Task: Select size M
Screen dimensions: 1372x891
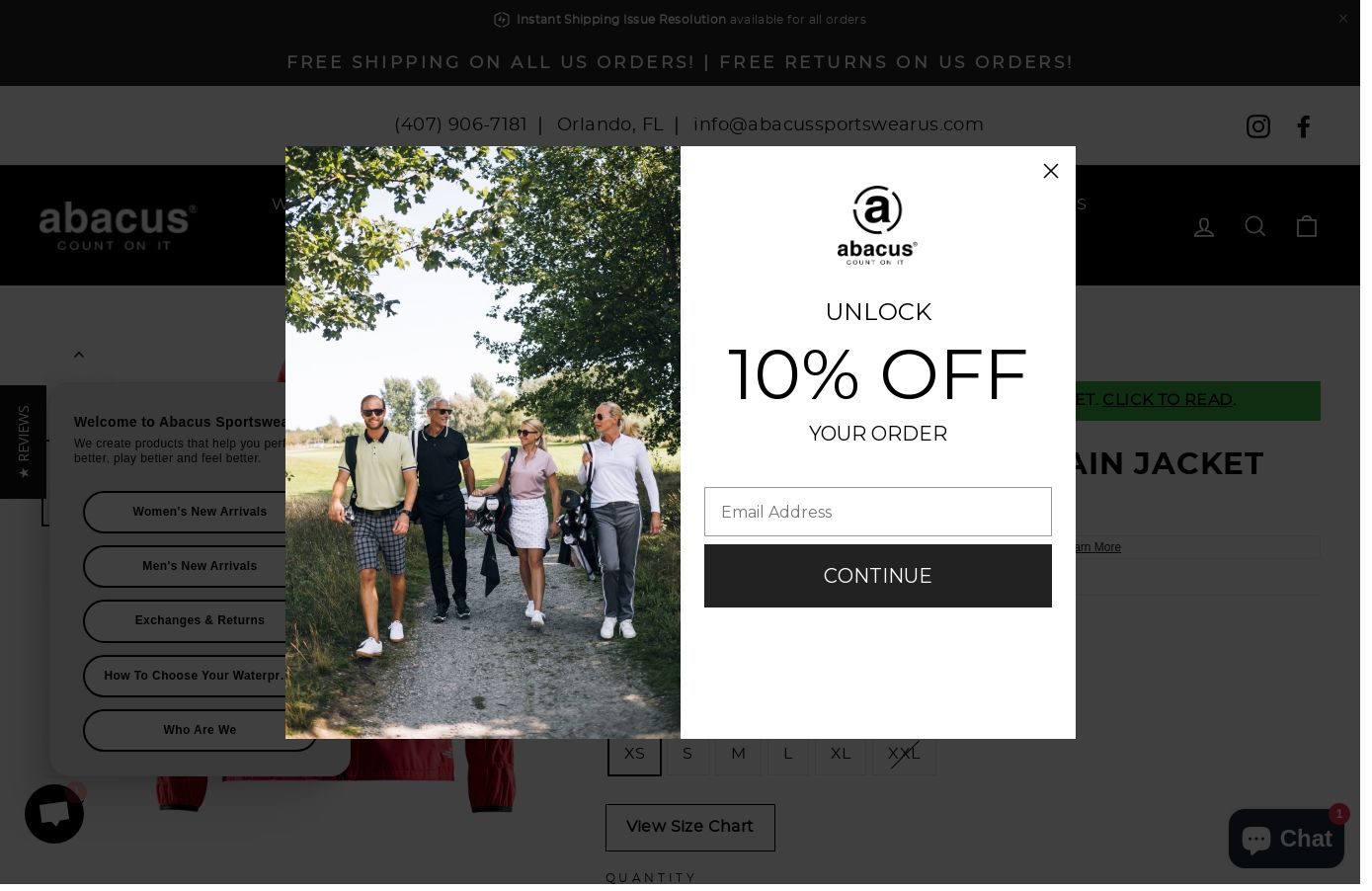Action: 738,754
